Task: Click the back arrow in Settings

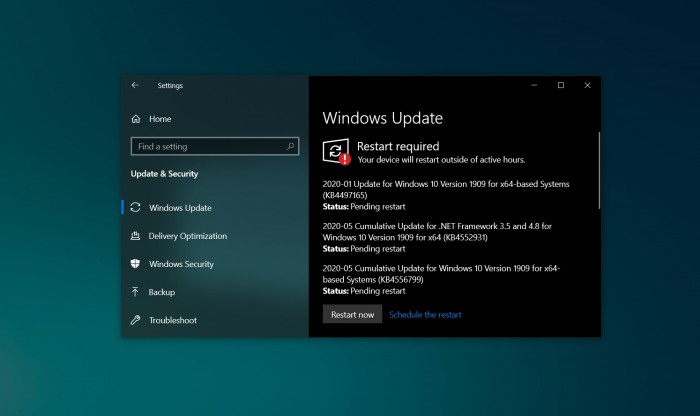Action: pos(135,86)
